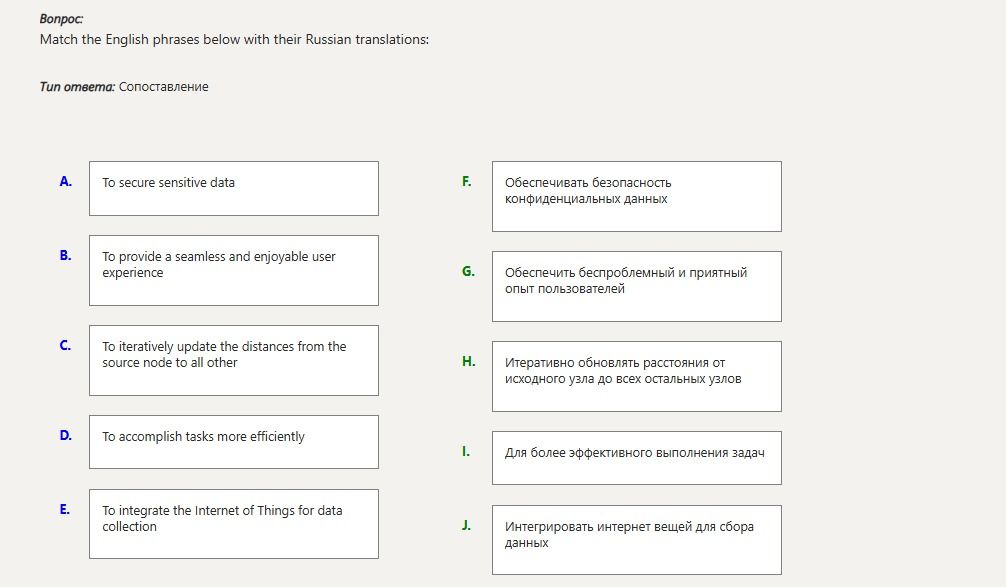
Task: Click the green letter H label
Action: tap(468, 361)
